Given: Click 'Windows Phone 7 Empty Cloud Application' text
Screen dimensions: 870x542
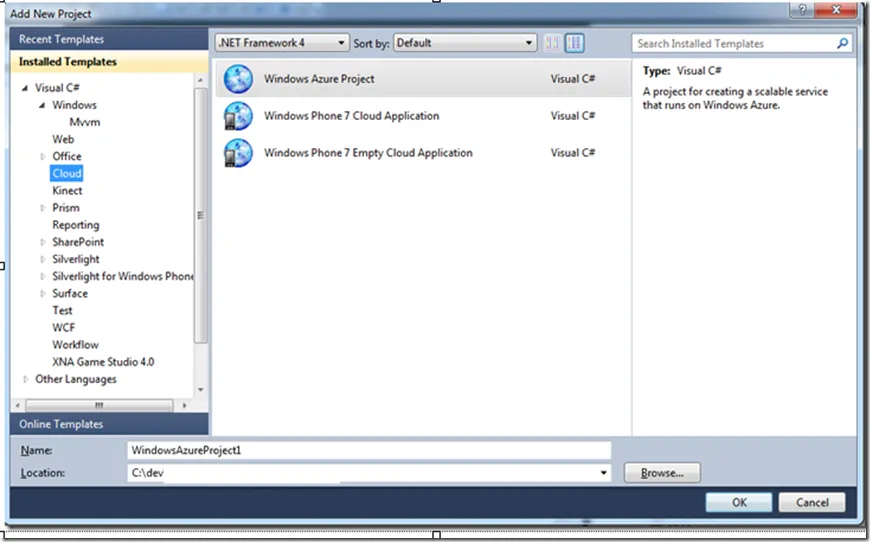Looking at the screenshot, I should pos(368,153).
